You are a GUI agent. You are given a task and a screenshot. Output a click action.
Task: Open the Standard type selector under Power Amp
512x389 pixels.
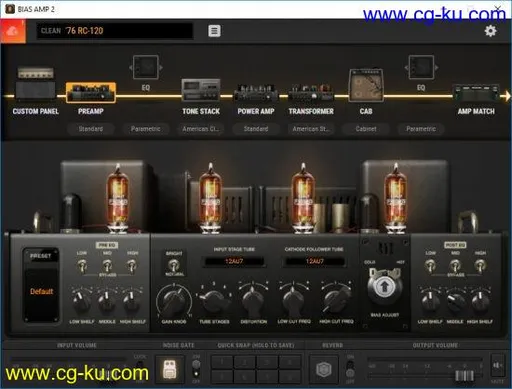click(x=256, y=129)
